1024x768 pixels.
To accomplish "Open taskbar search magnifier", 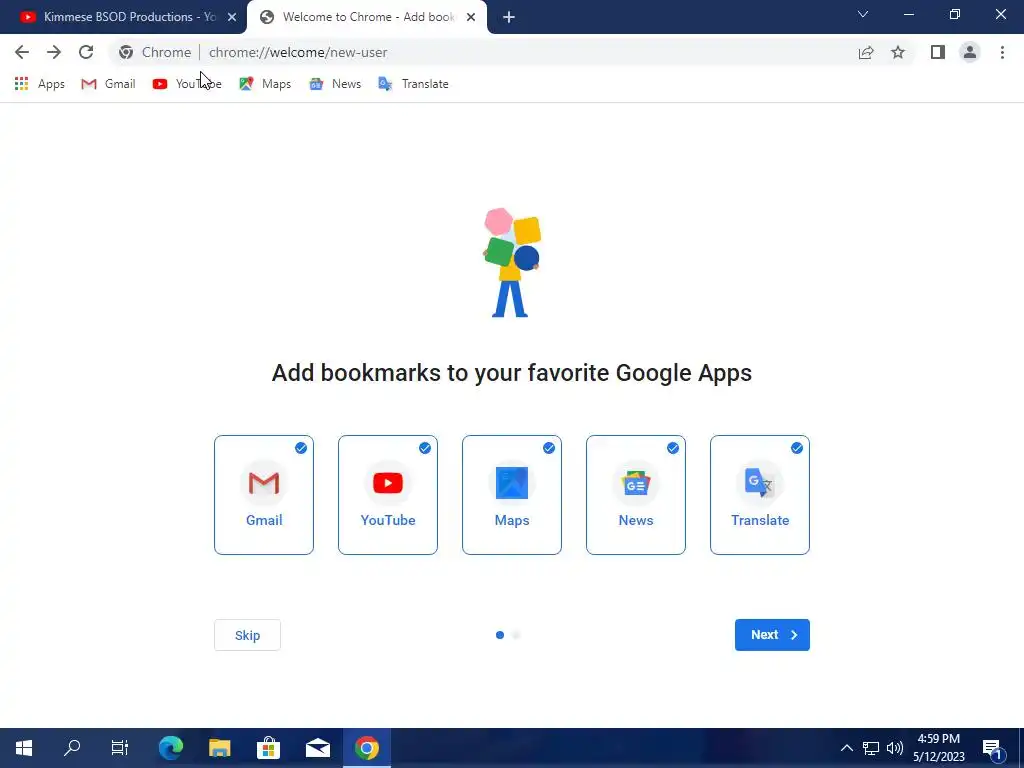I will click(x=72, y=748).
